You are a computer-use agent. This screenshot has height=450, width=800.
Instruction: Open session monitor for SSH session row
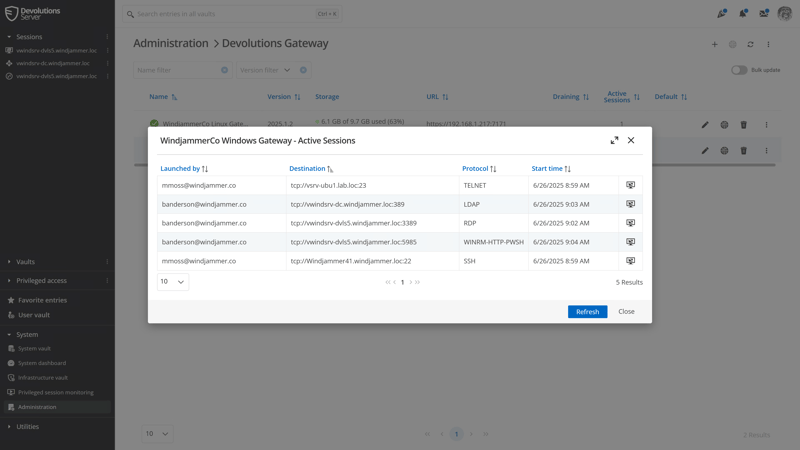click(x=631, y=261)
